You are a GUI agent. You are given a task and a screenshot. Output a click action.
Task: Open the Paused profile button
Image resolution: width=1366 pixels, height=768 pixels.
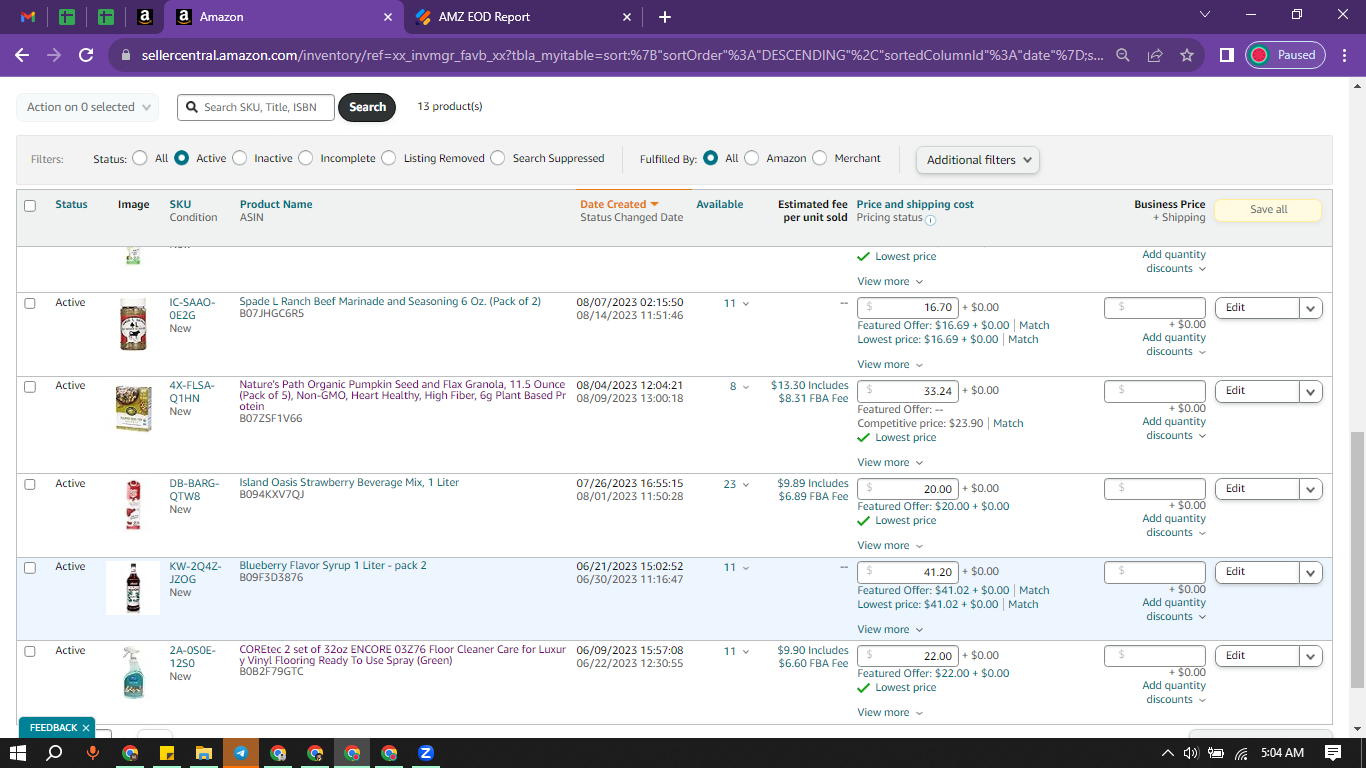point(1286,55)
